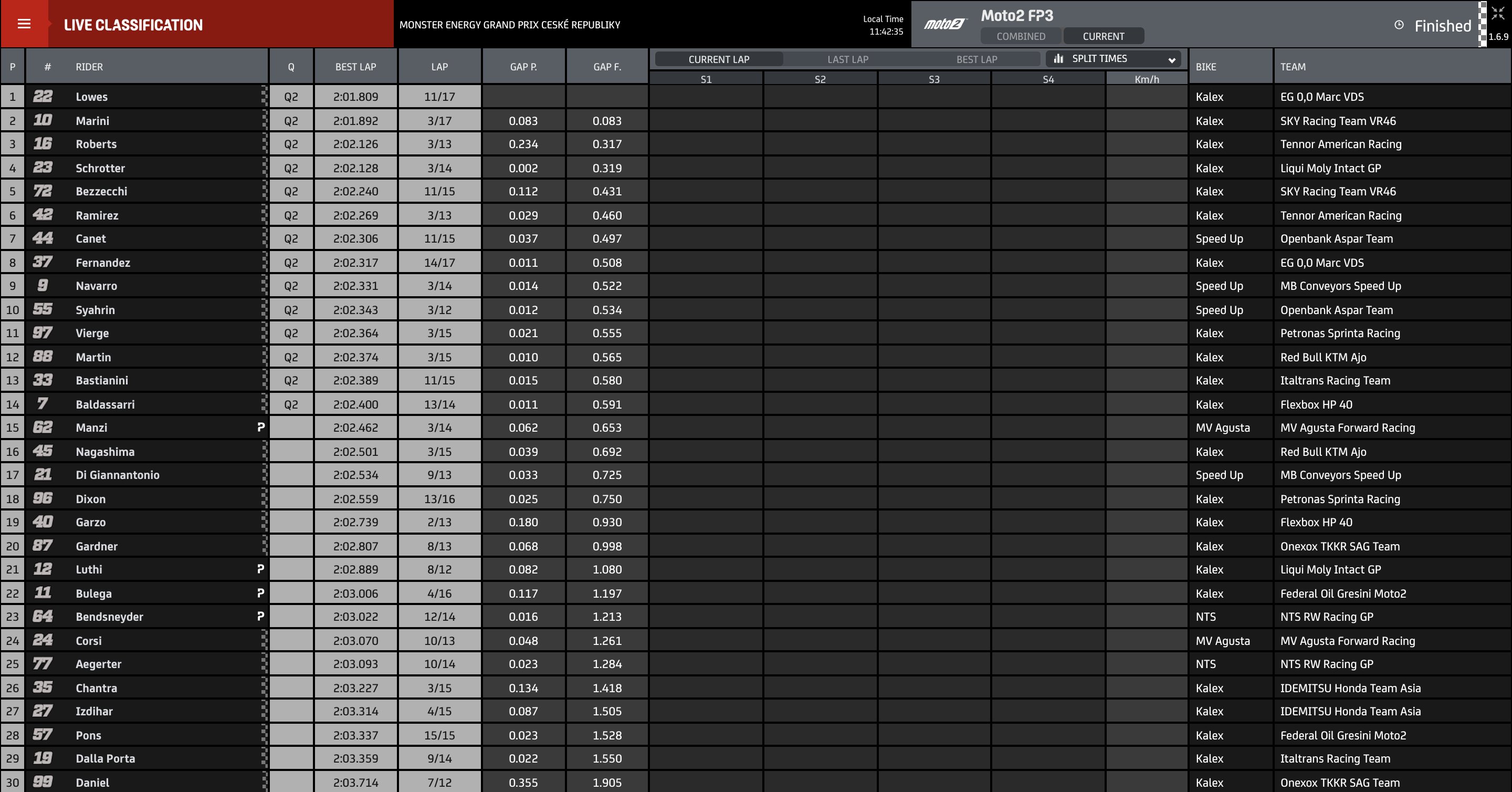This screenshot has width=1512, height=792.
Task: Click team Red Bull KTM Ajo for Martin
Action: pyautogui.click(x=1323, y=357)
